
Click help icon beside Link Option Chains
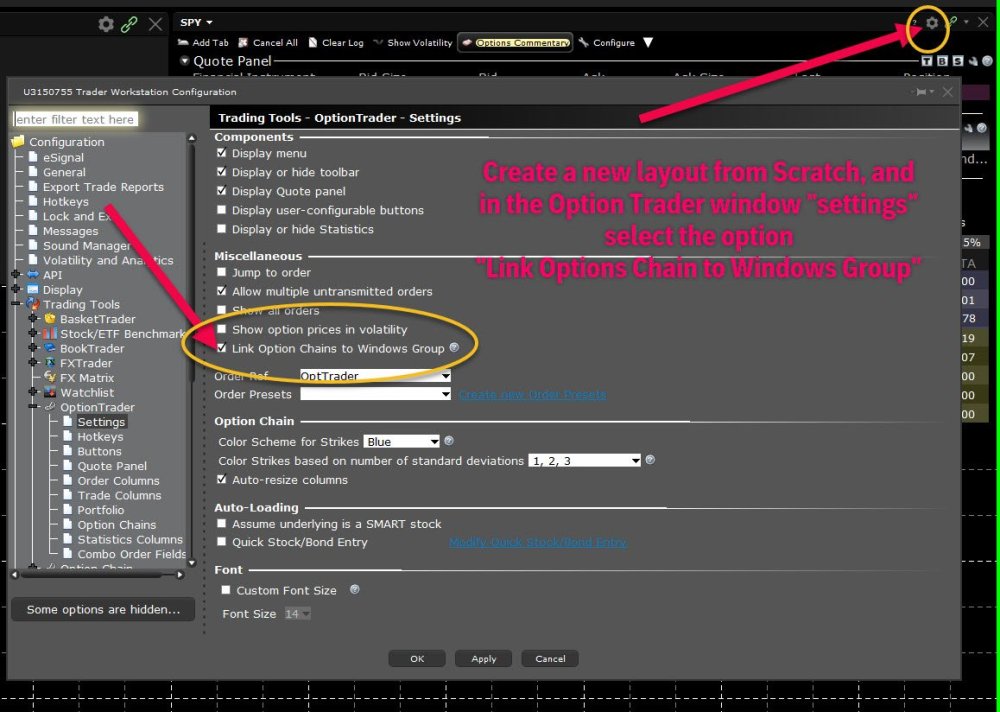click(x=454, y=348)
